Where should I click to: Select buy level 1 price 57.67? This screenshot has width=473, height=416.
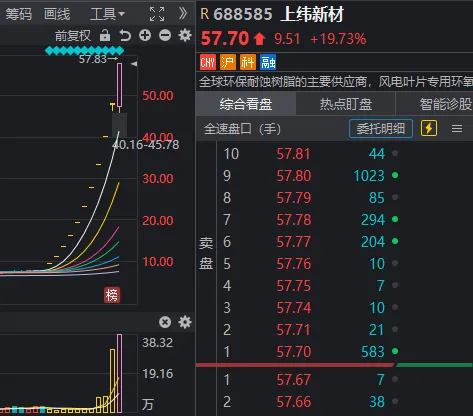coord(294,380)
